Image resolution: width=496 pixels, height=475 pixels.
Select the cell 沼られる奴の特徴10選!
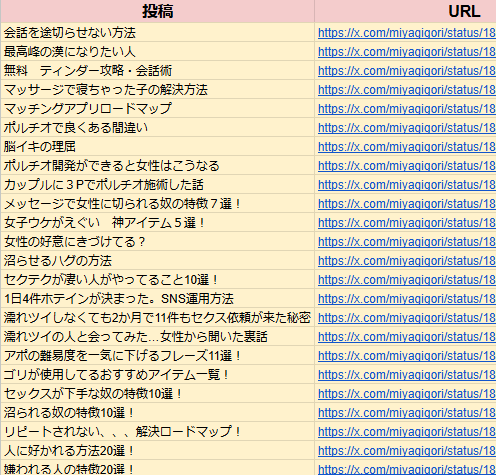158,412
